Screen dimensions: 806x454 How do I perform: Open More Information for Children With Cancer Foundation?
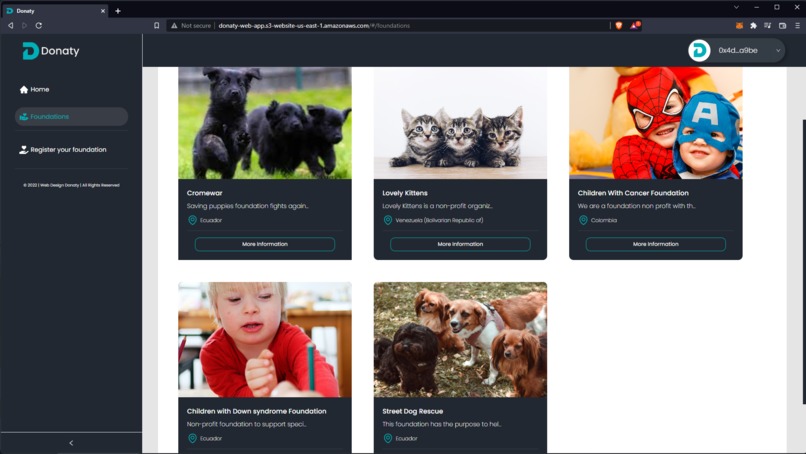655,244
